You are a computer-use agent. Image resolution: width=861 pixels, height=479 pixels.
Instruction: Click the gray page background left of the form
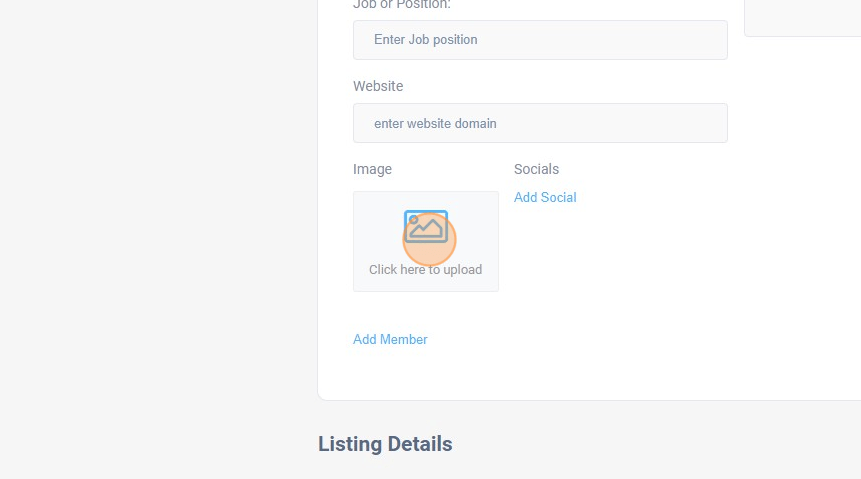150,240
